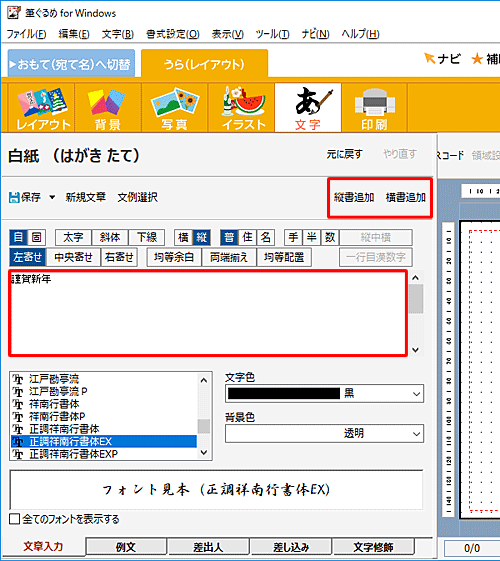
Task: Toggle the 固 (fixed size) button
Action: [36, 237]
